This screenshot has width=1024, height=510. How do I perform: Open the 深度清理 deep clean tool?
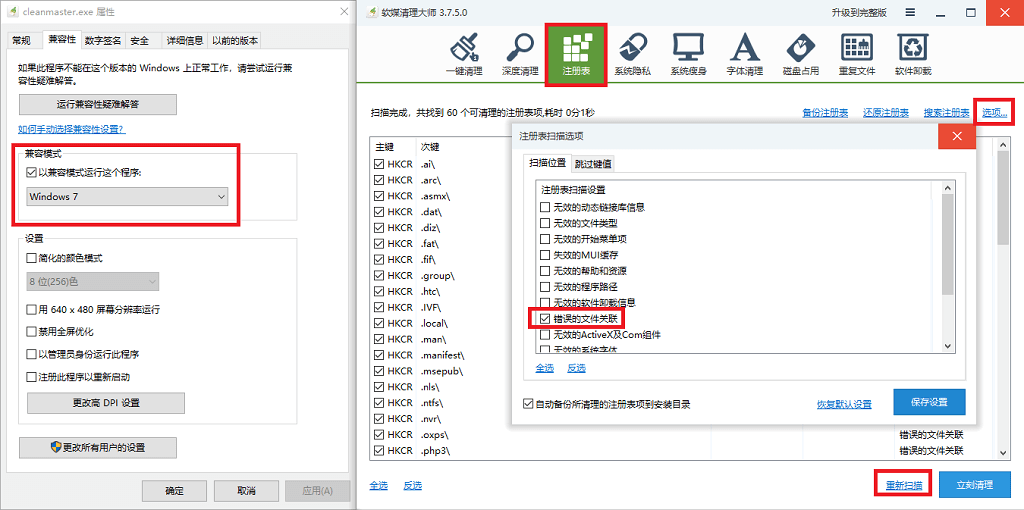point(520,55)
